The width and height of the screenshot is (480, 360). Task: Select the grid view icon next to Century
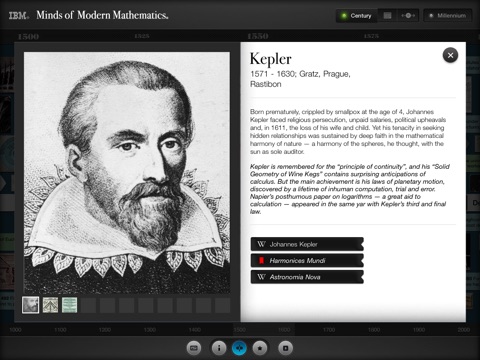coord(387,16)
